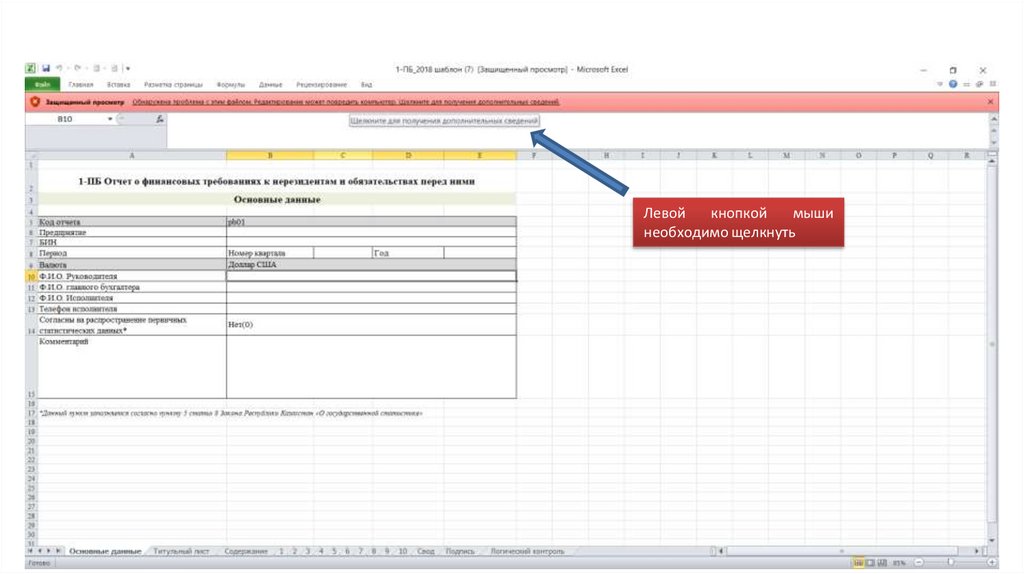The width and height of the screenshot is (1024, 574).
Task: Click the shield icon in Protected View bar
Action: (35, 102)
